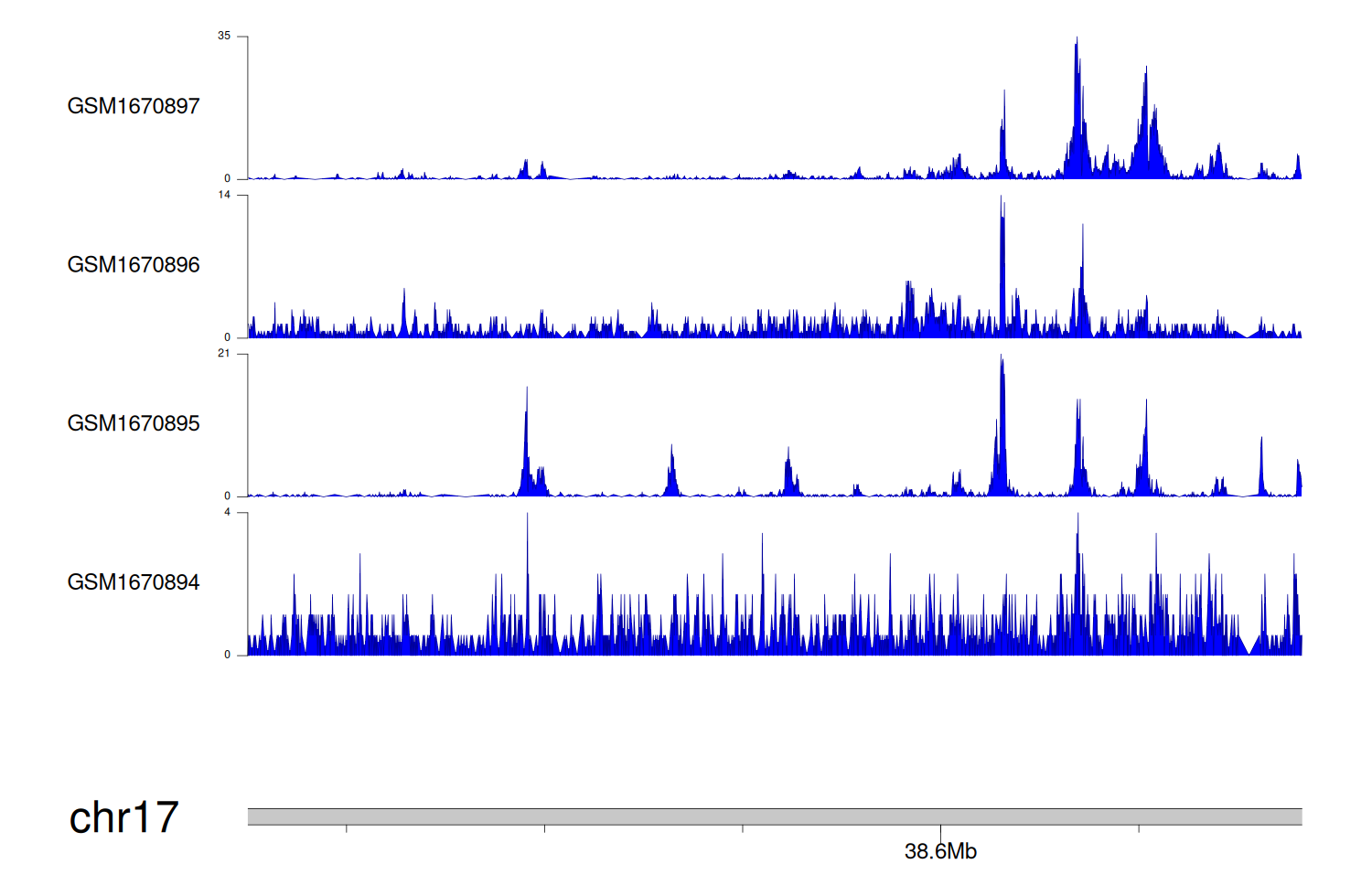
Task: Click y-axis maximum value 4
Action: (x=228, y=513)
